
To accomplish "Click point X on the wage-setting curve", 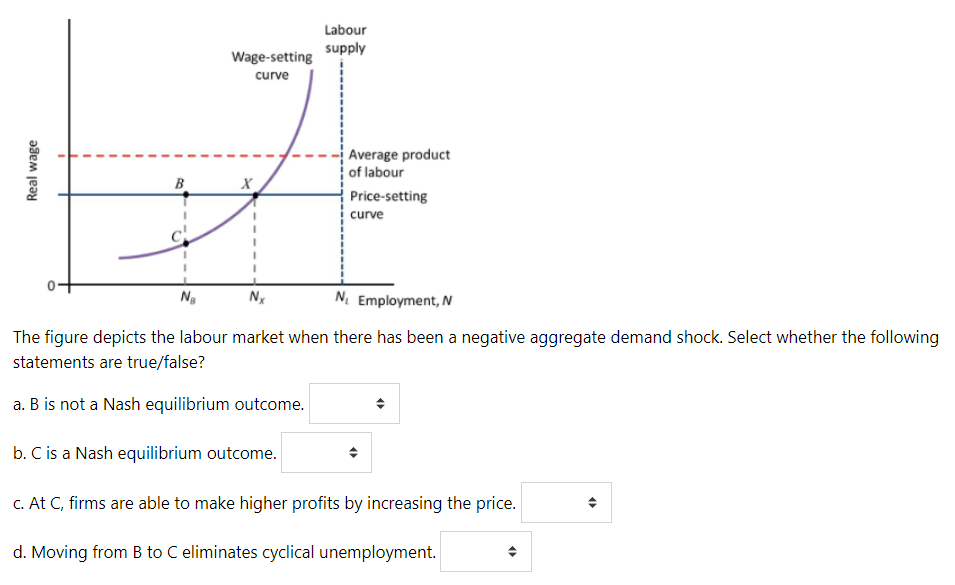I will (255, 196).
